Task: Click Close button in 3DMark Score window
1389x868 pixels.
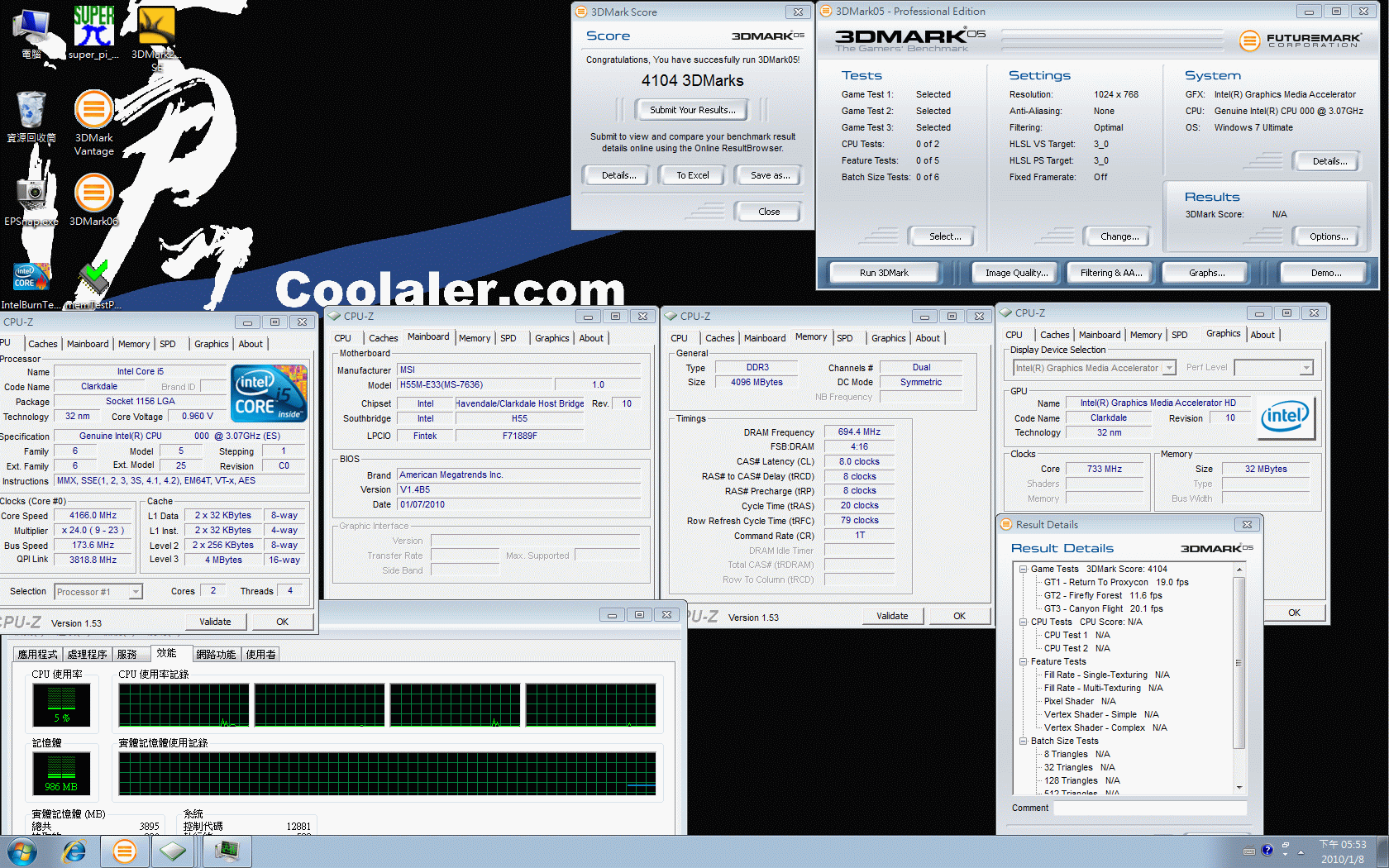Action: click(769, 212)
